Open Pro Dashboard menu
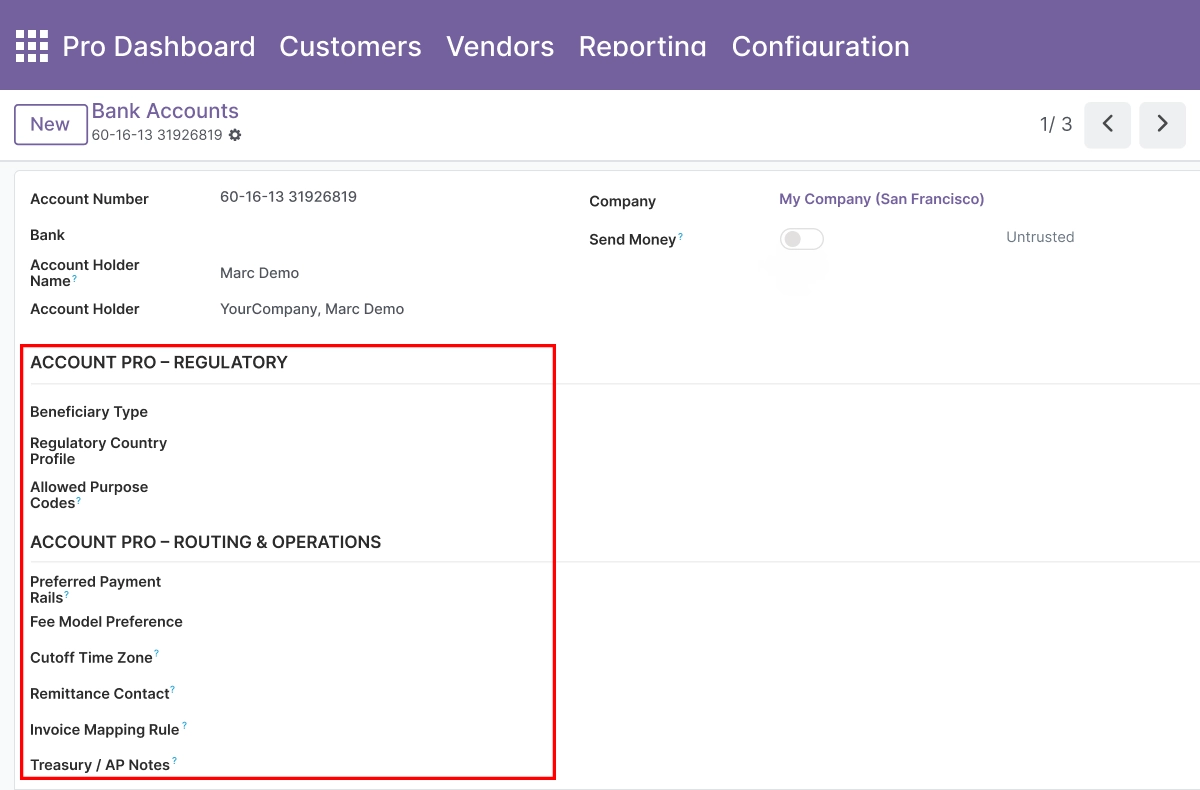The width and height of the screenshot is (1200, 790). 159,46
